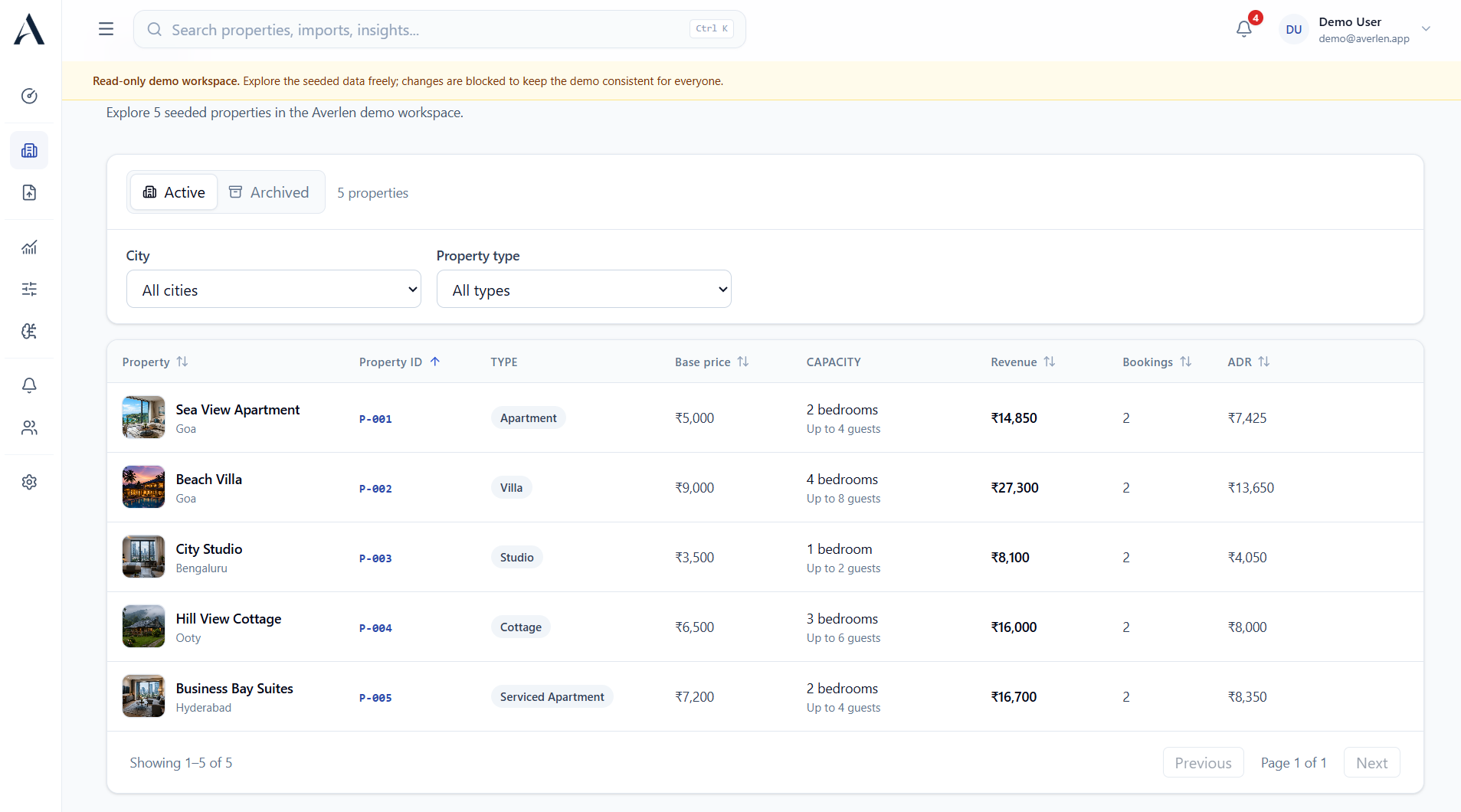The width and height of the screenshot is (1461, 812).
Task: Sort by Base price arrows
Action: coord(743,362)
